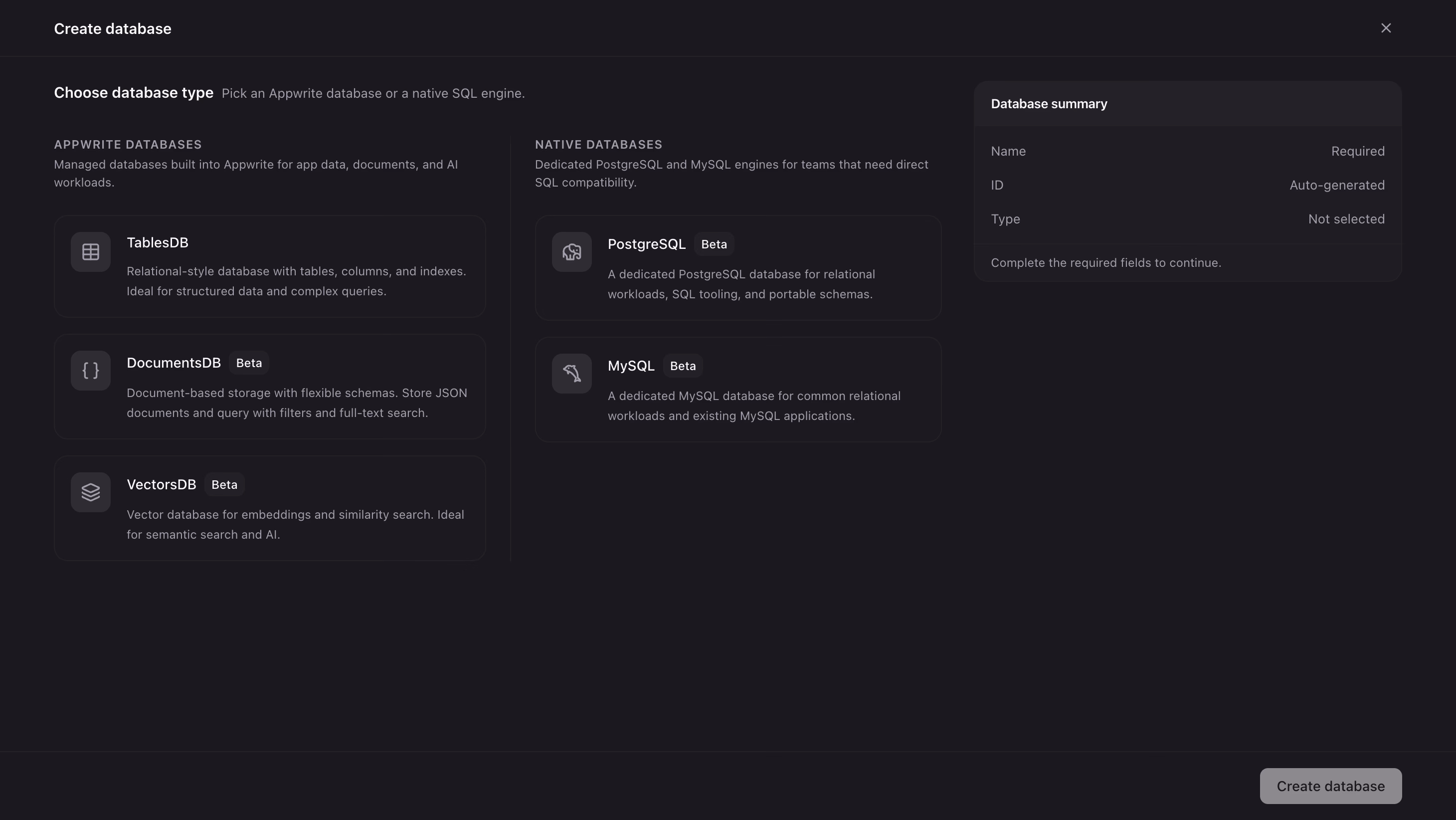Click the TablesDB description text
Screen dimensions: 1456x820
296,281
